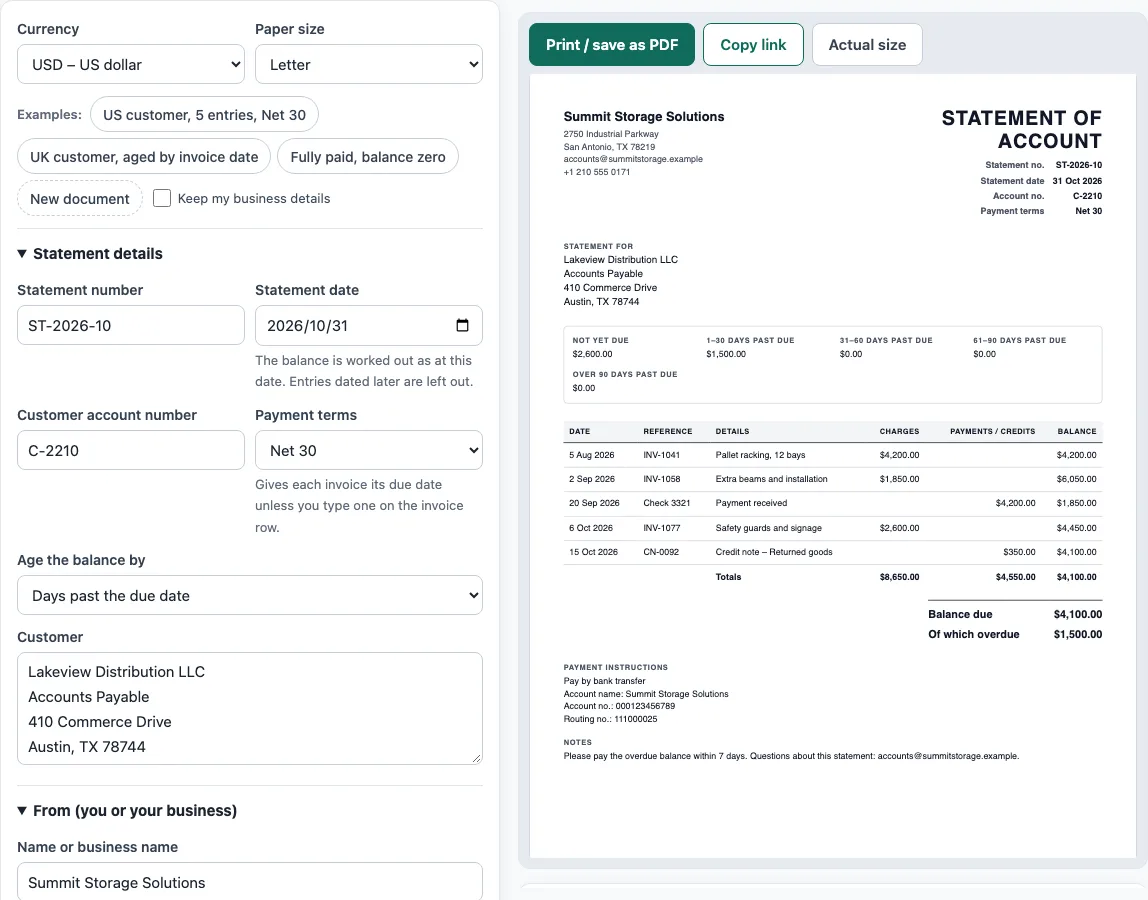Click the ST-2026-10 statement number in preview

pyautogui.click(x=1078, y=166)
